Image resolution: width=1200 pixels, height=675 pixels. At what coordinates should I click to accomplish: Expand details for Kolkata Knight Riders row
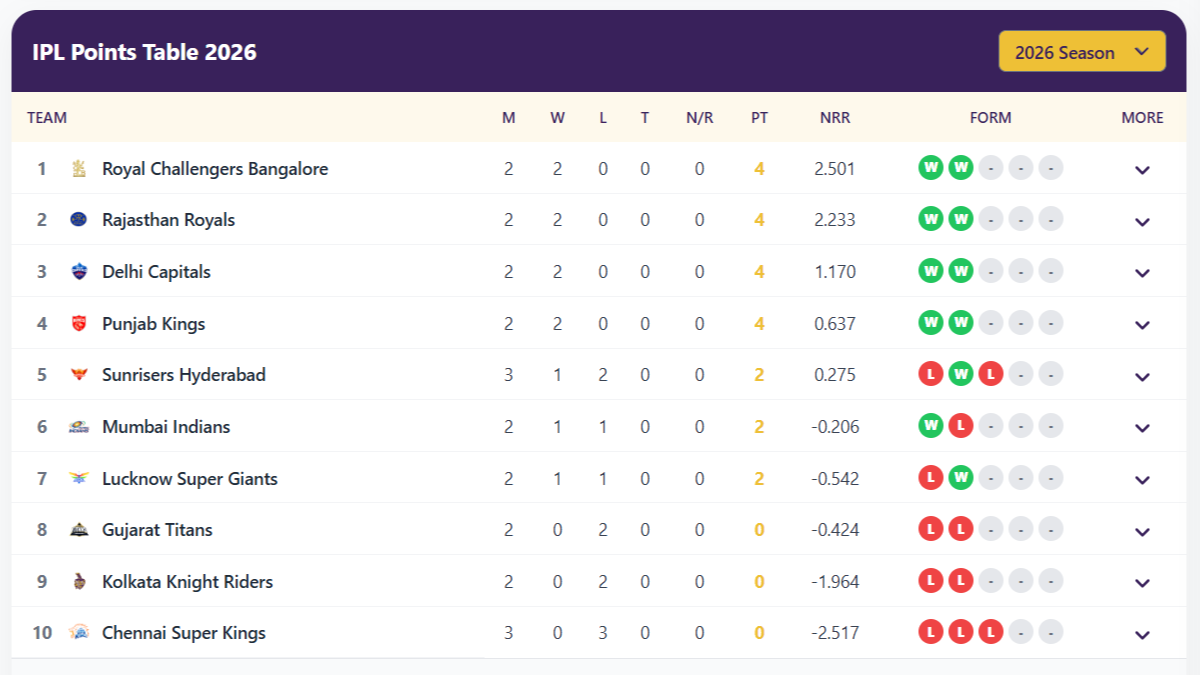pos(1142,581)
